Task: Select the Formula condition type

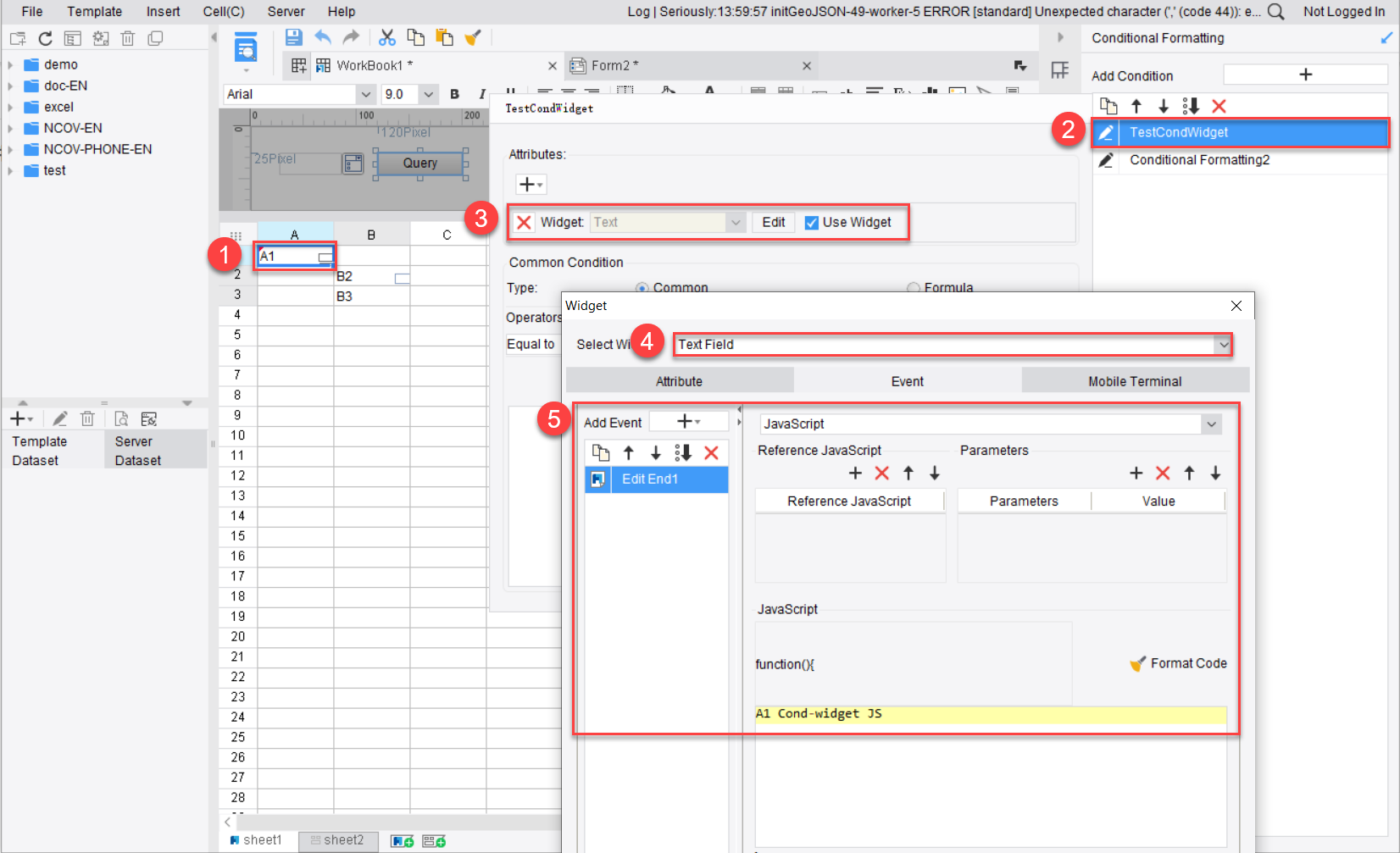Action: [x=914, y=288]
